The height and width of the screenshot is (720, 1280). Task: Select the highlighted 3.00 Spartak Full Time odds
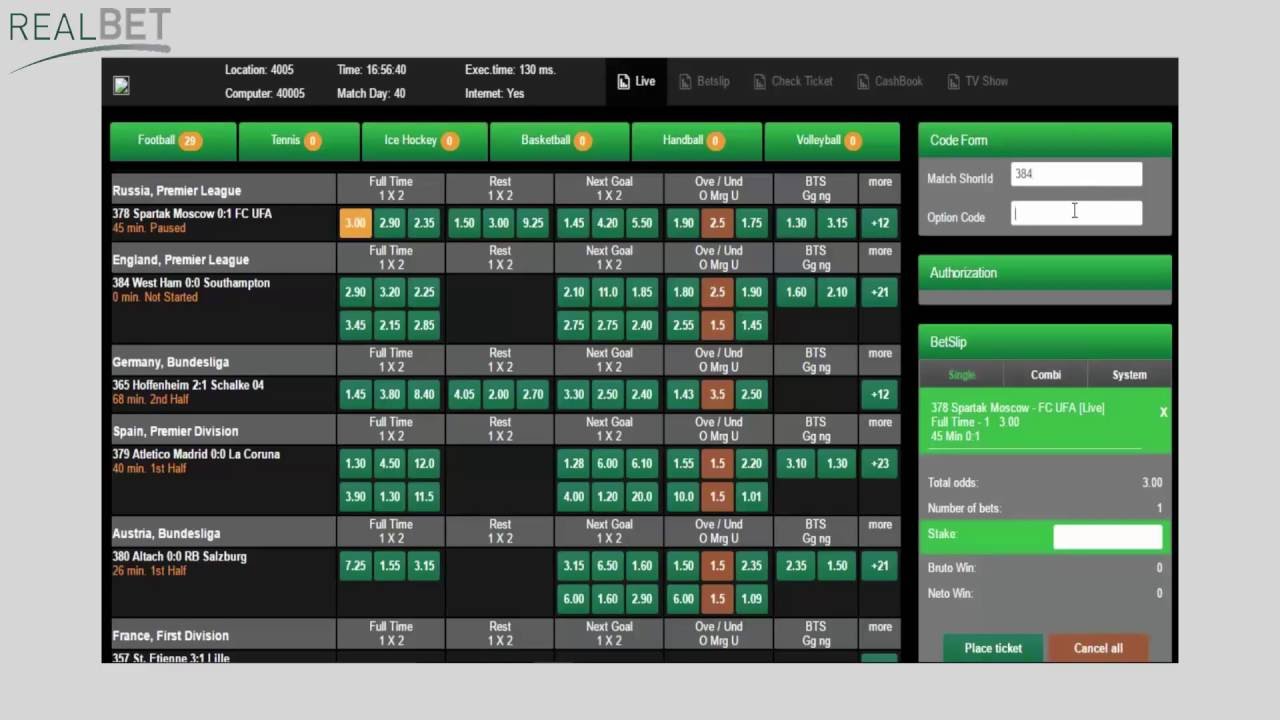(x=355, y=223)
